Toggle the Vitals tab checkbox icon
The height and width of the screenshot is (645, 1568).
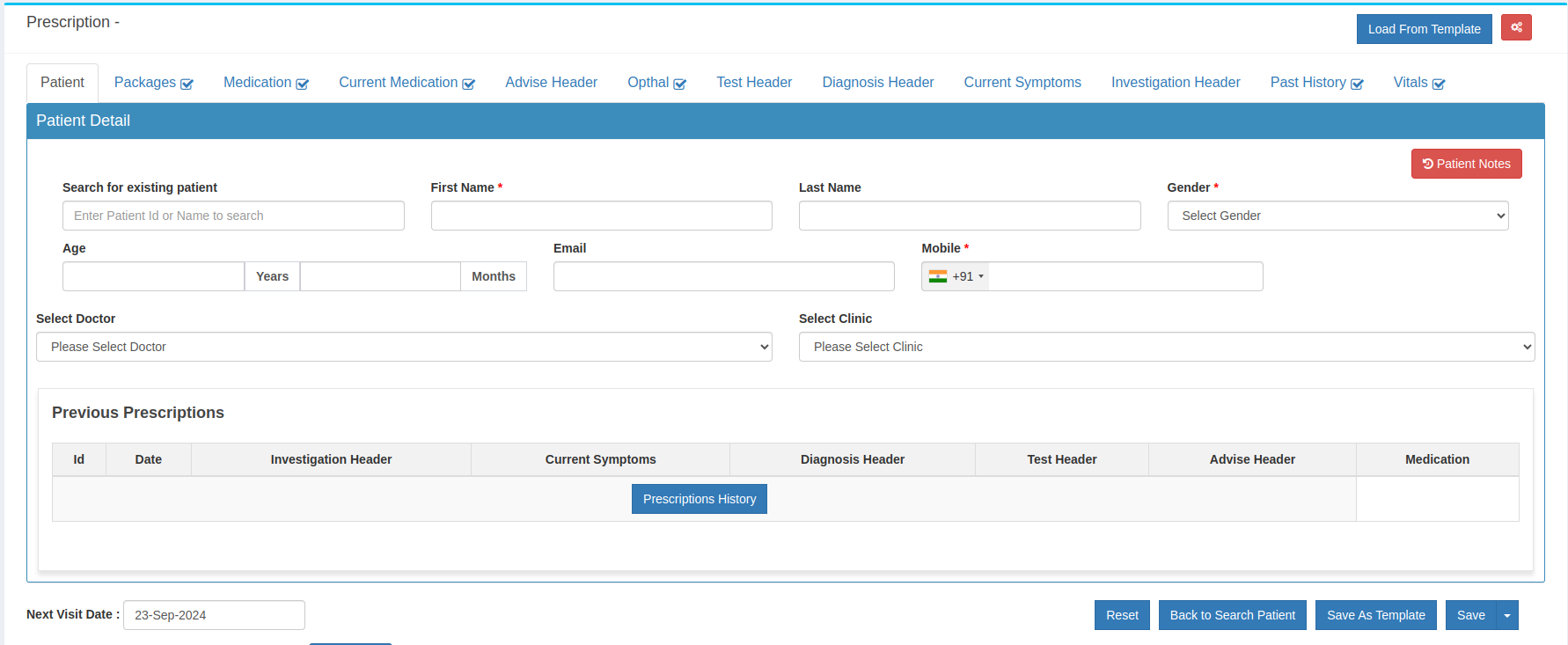pyautogui.click(x=1439, y=84)
